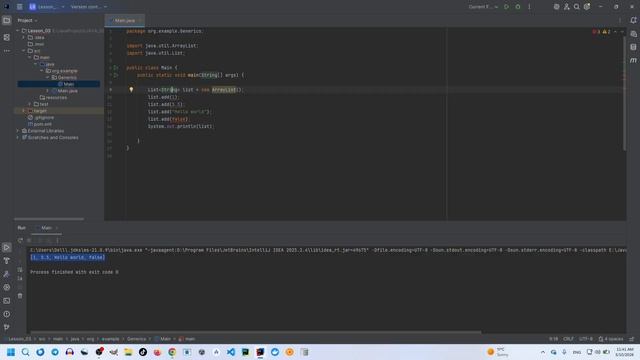Click Lesson_03 in the breadcrumb bar
Image resolution: width=640 pixels, height=360 pixels.
coord(20,339)
